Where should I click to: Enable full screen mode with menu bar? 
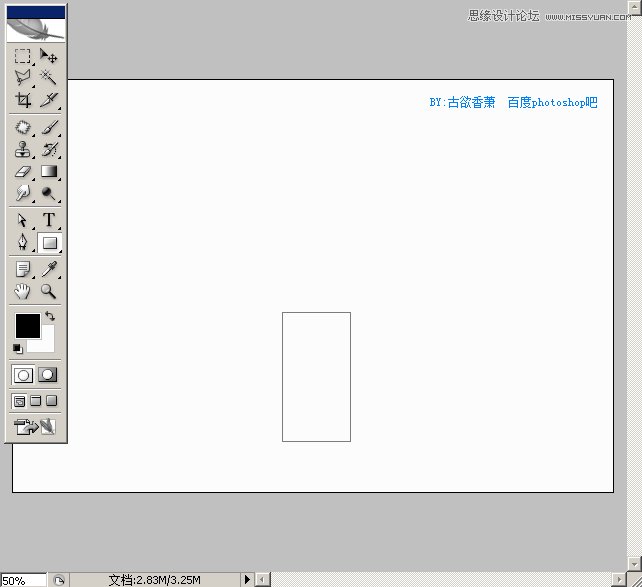coord(36,401)
